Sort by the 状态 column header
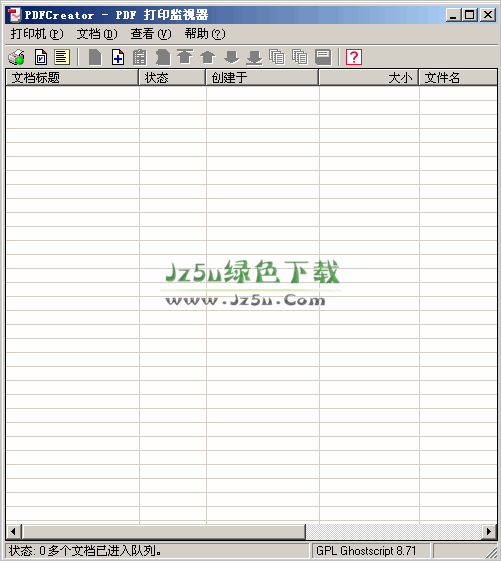 172,78
